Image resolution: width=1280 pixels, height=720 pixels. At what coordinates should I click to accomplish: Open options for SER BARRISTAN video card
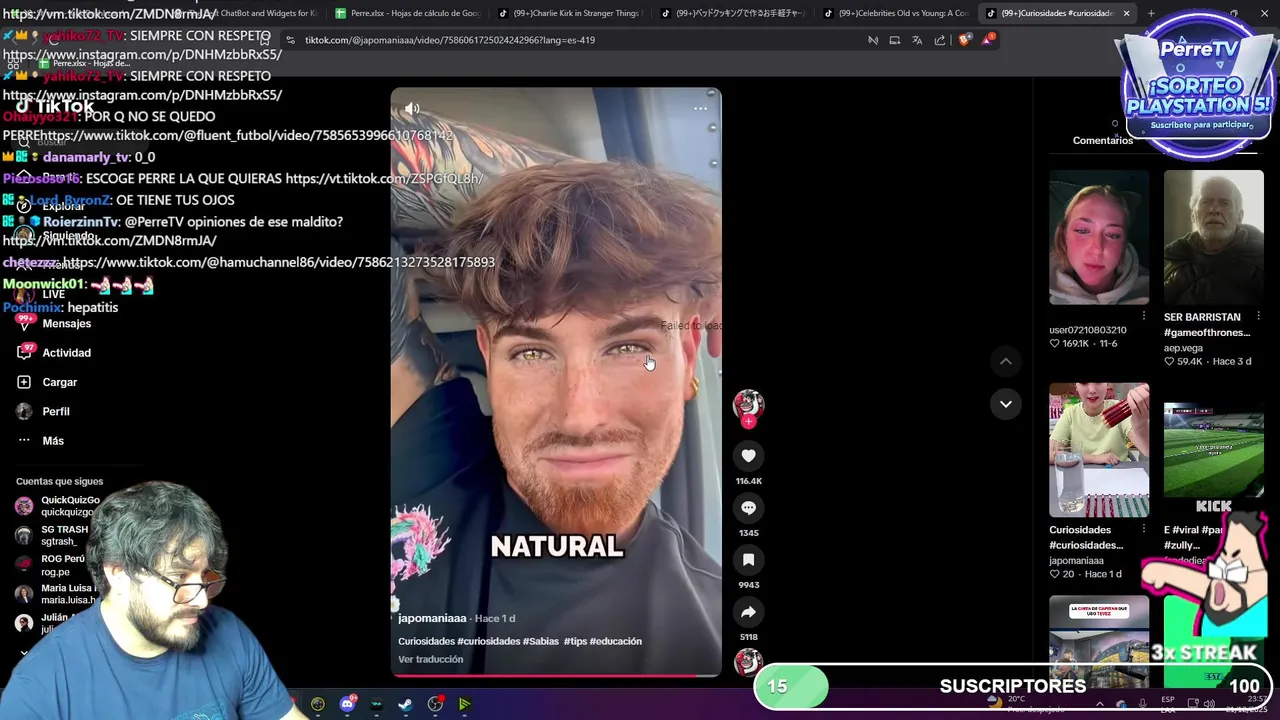coord(1258,317)
